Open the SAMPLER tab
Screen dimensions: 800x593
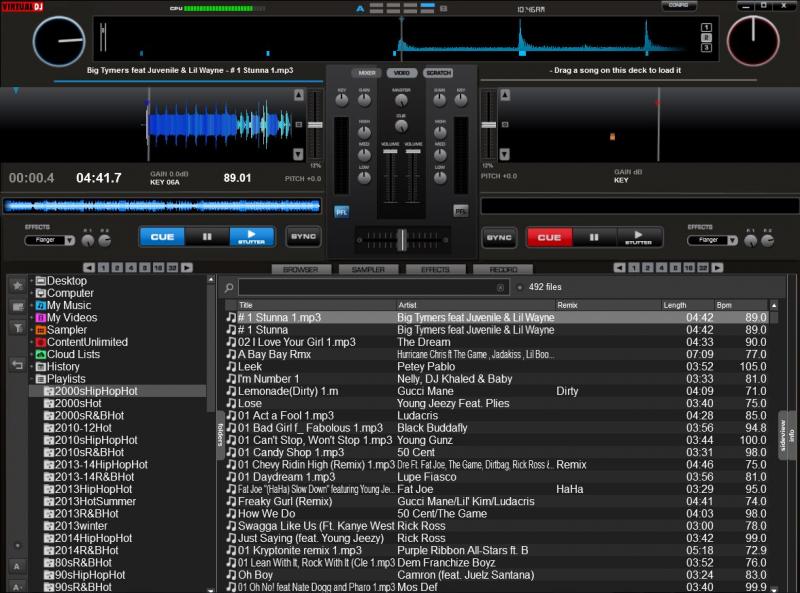click(368, 269)
